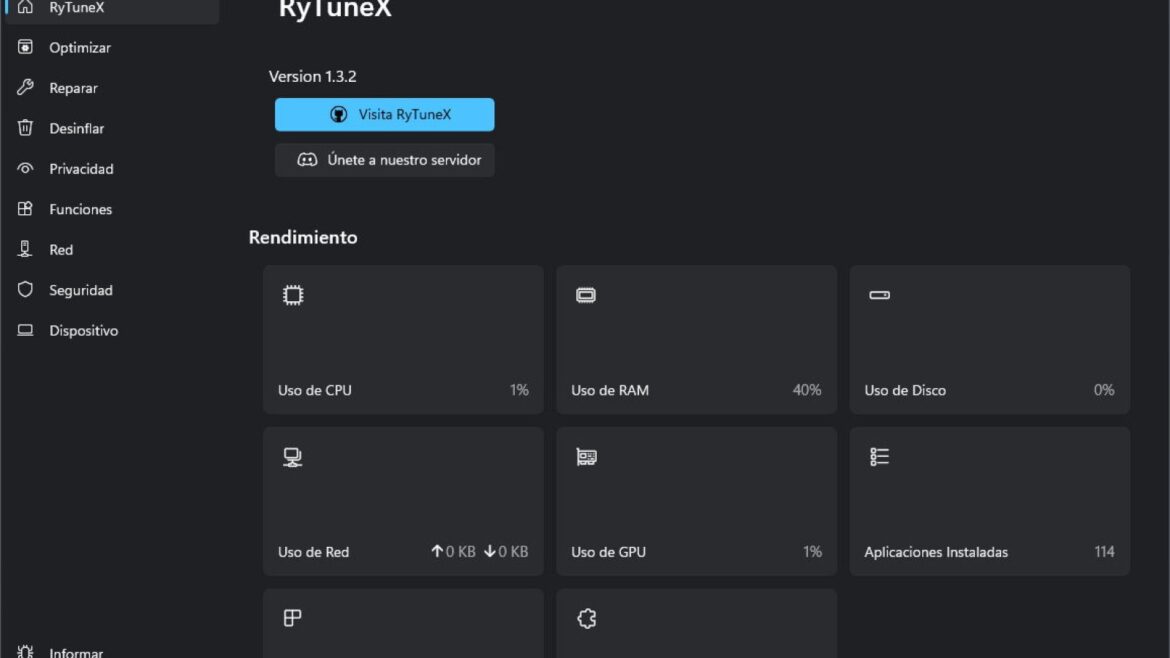
Task: Select the RyTuneX home sidebar item
Action: click(x=112, y=9)
